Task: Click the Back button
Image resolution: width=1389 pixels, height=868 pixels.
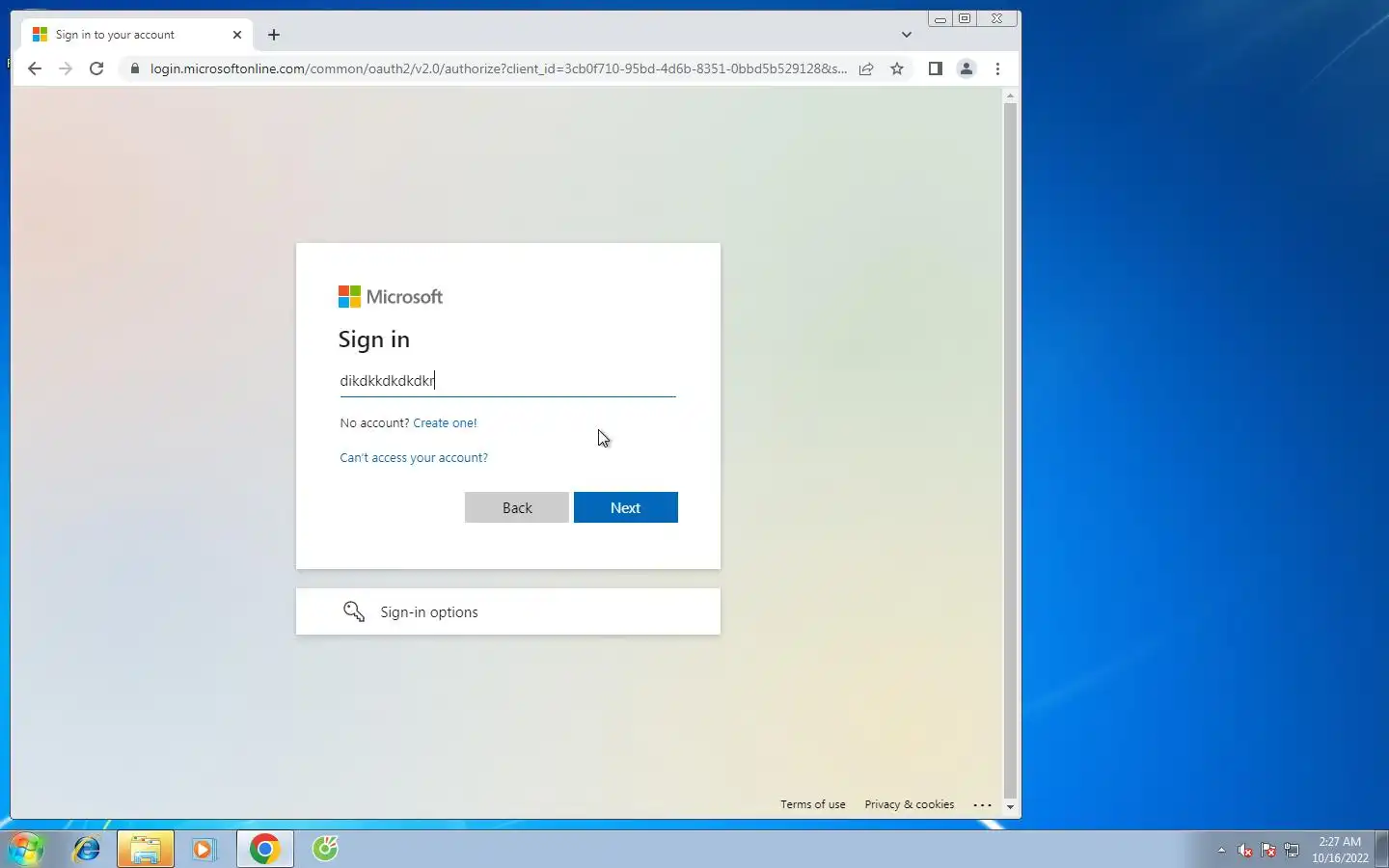Action: (x=517, y=507)
